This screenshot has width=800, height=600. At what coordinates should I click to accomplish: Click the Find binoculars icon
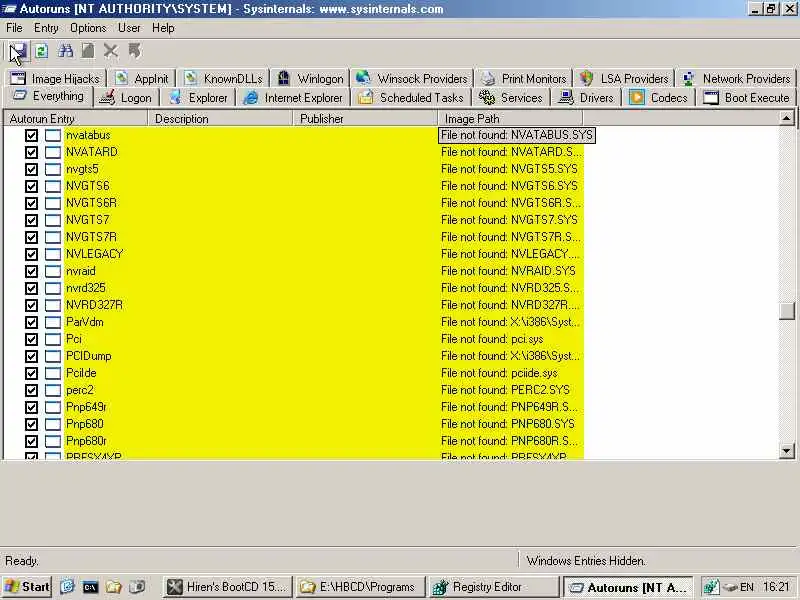[65, 51]
